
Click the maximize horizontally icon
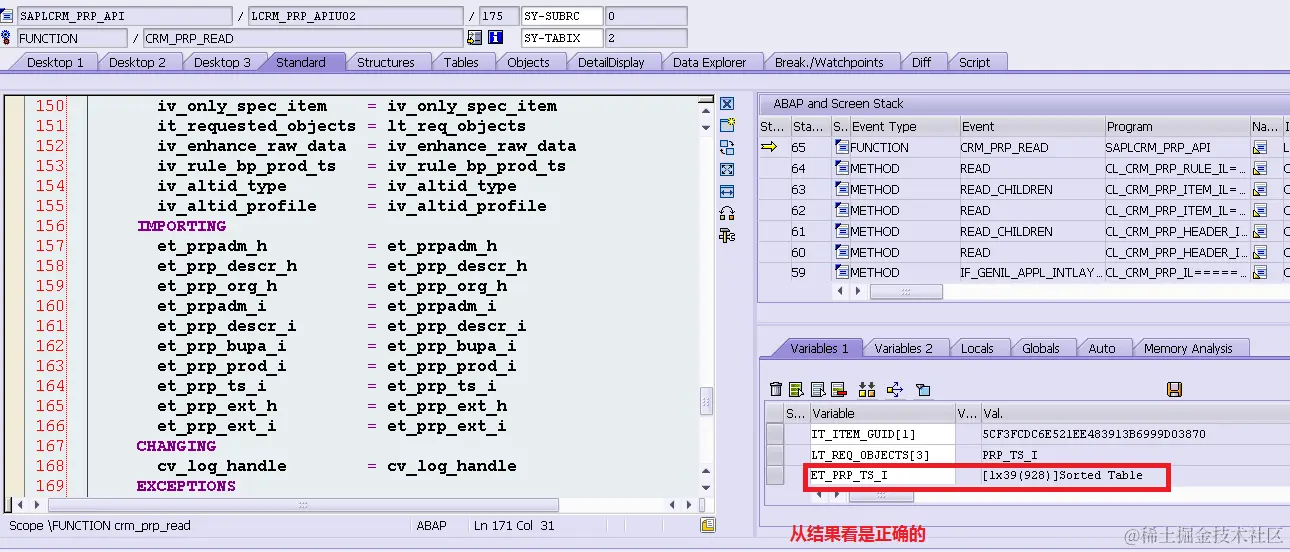click(727, 191)
